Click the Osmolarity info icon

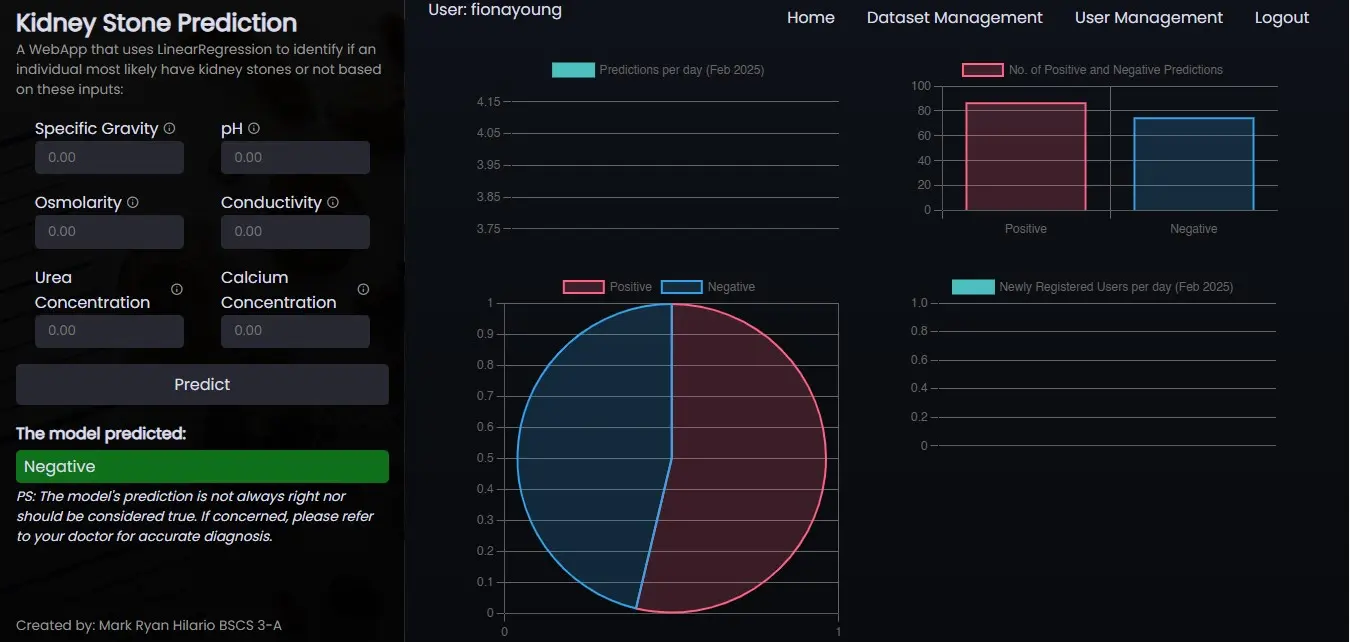click(133, 203)
